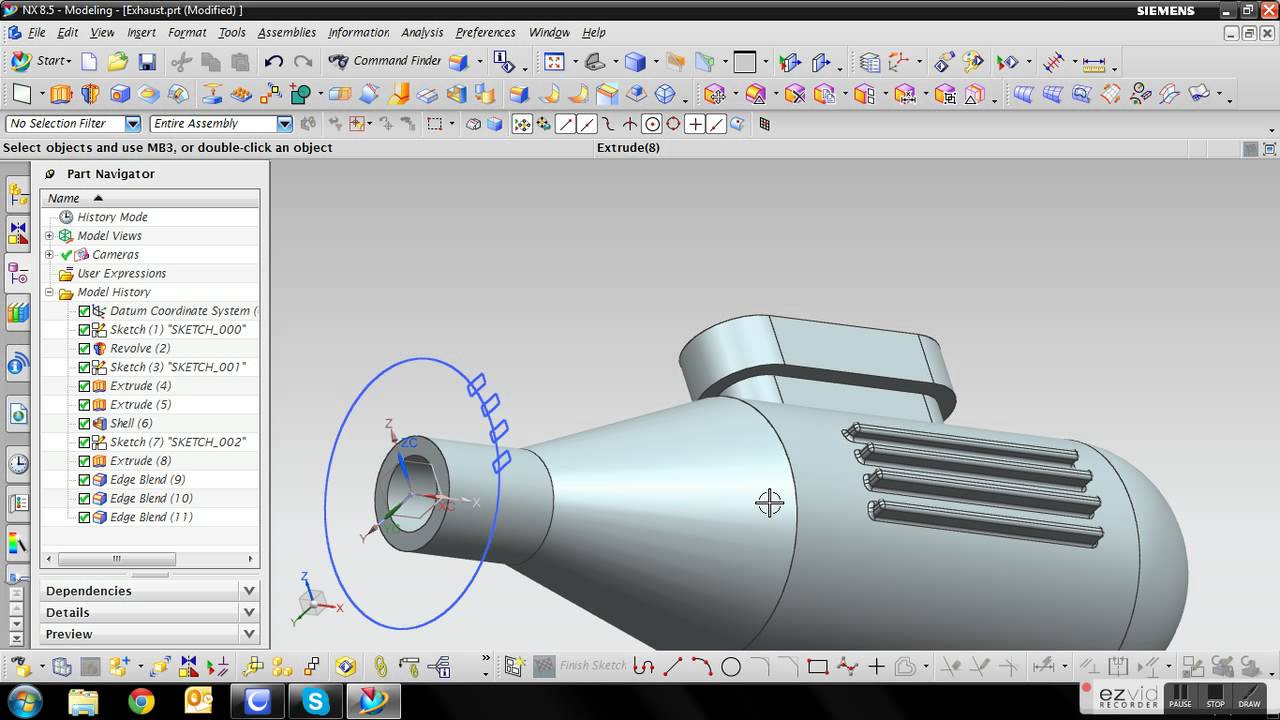Click the Part Navigator icon in header

(x=50, y=174)
